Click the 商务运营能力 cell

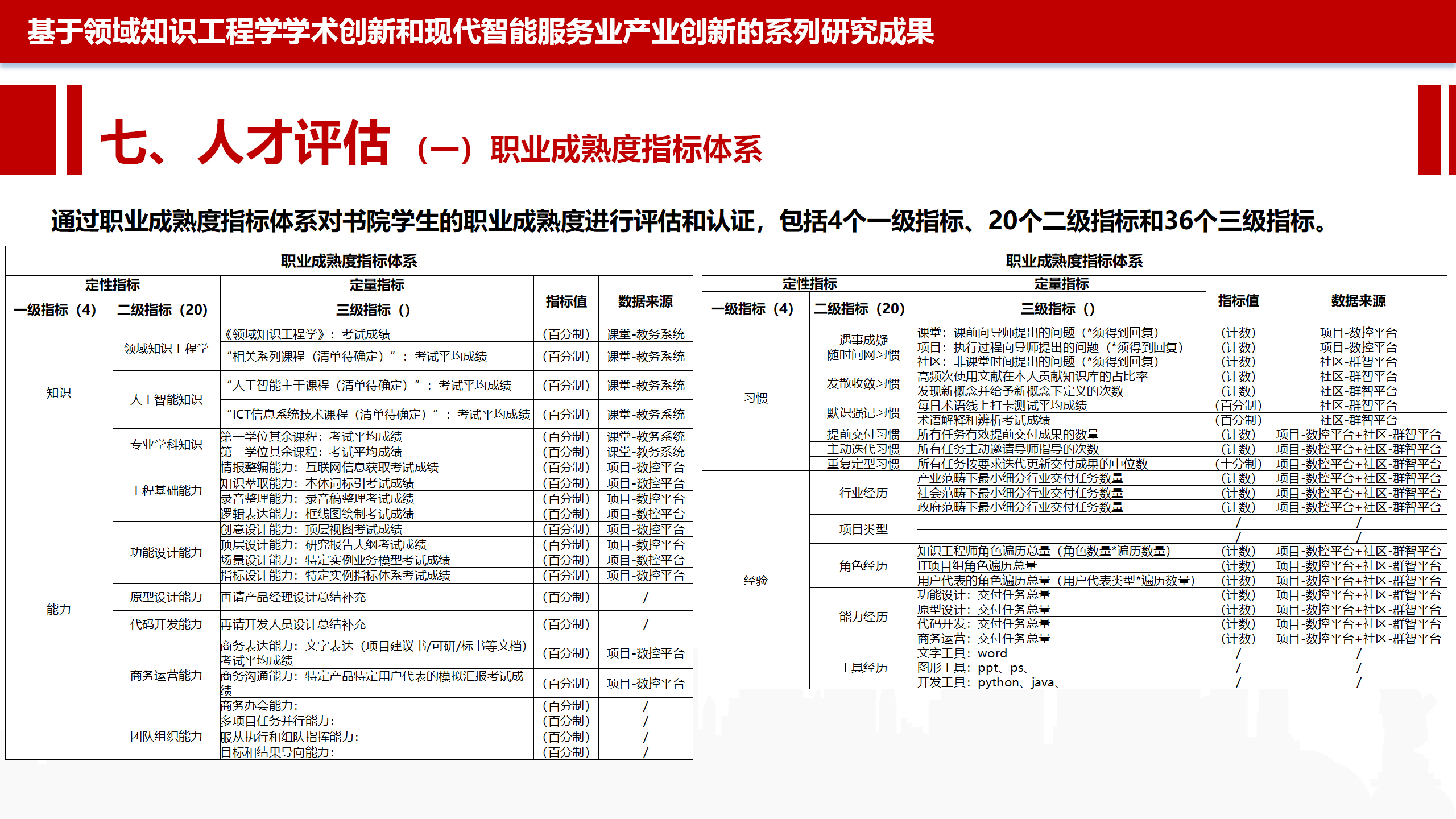click(x=166, y=675)
